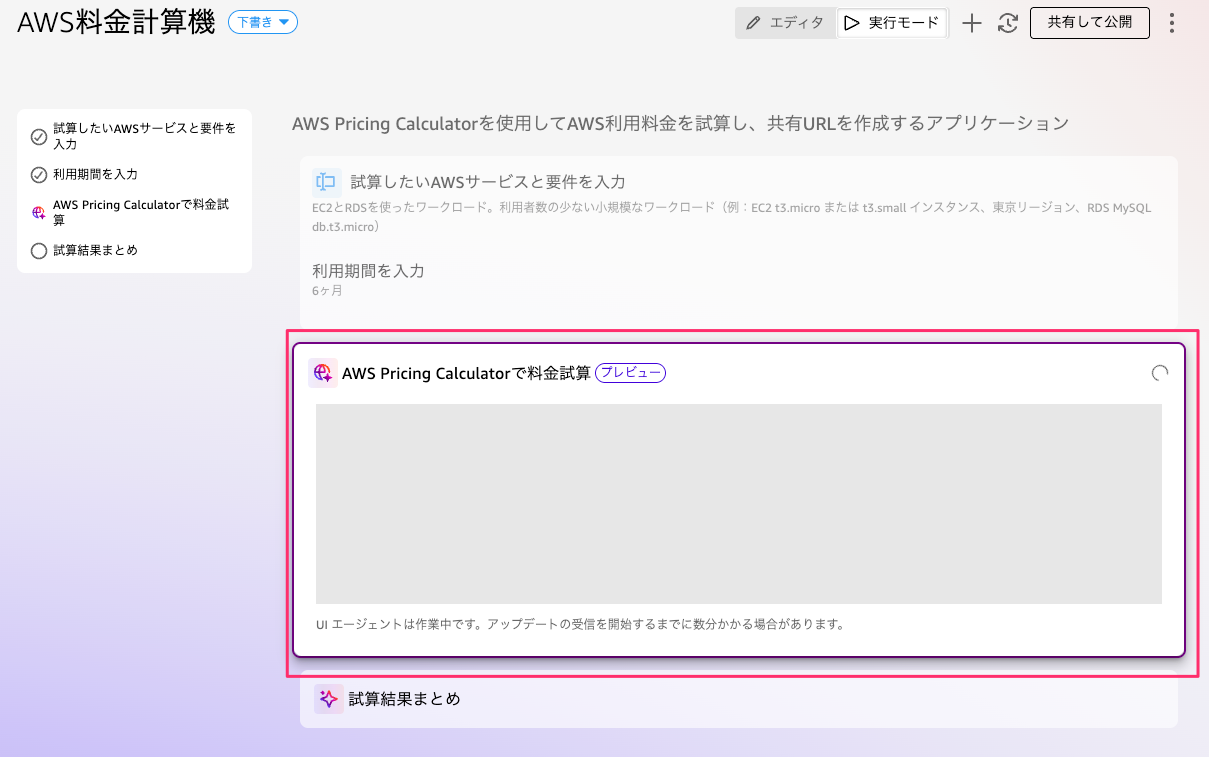Click the sparkle icon on 試算結果まとめ card
The width and height of the screenshot is (1209, 757).
click(x=327, y=699)
